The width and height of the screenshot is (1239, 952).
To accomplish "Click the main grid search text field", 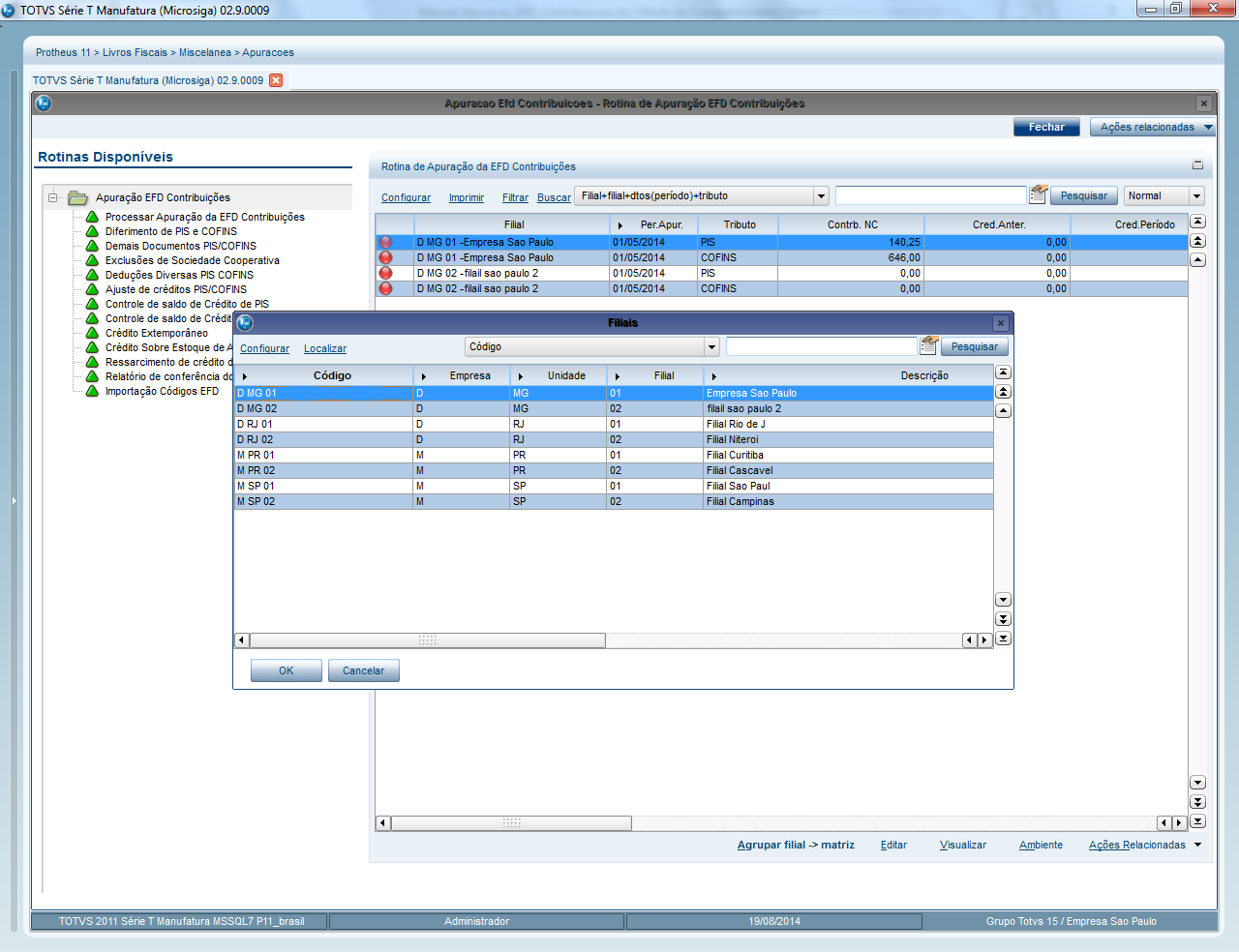I will (x=930, y=195).
